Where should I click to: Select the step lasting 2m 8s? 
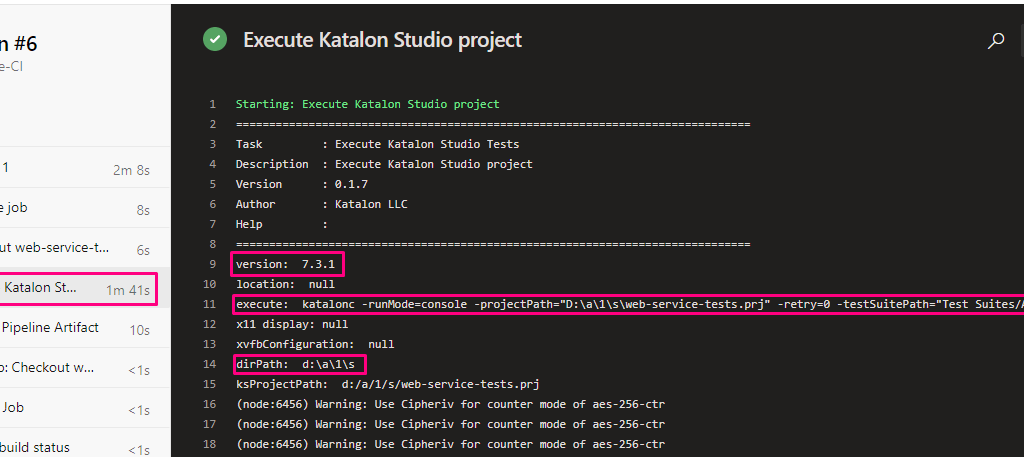[x=75, y=169]
